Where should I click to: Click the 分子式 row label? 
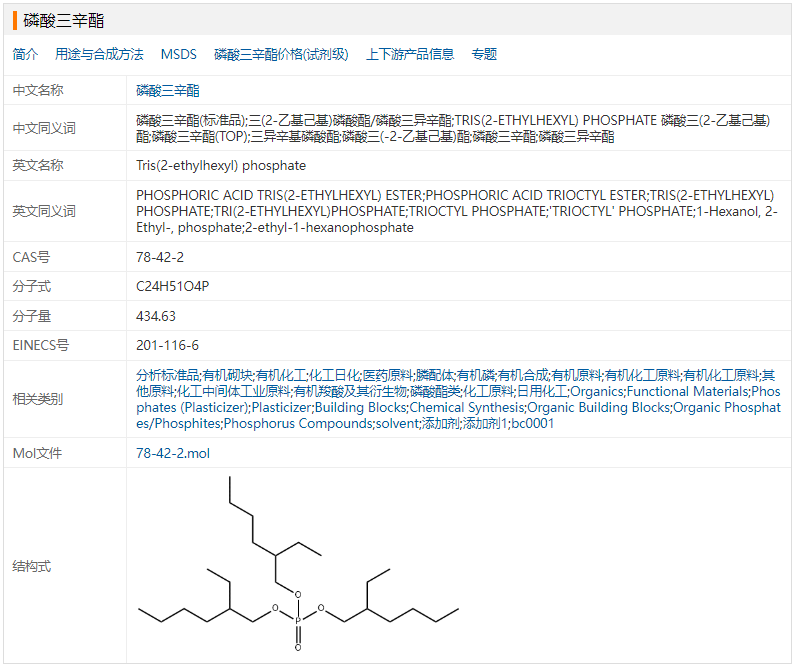[x=32, y=286]
